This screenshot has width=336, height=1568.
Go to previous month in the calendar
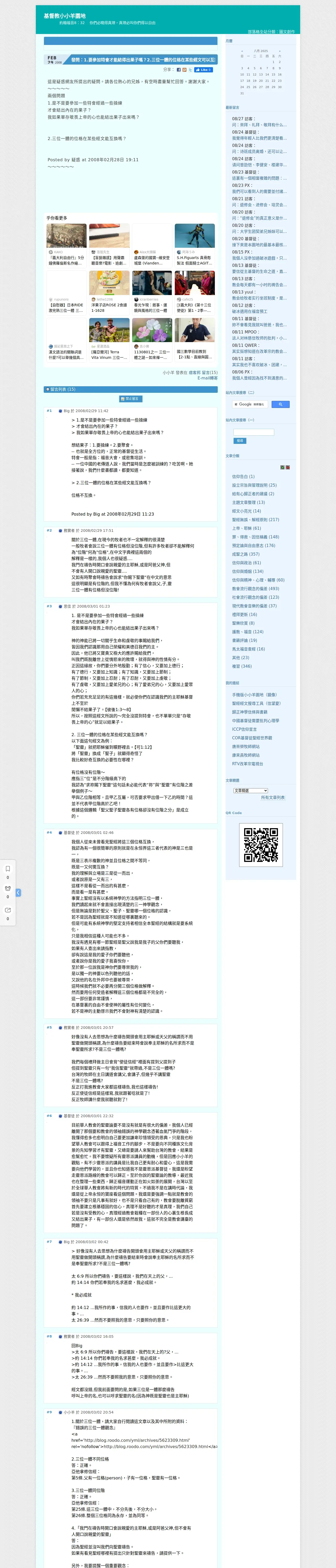pyautogui.click(x=242, y=51)
